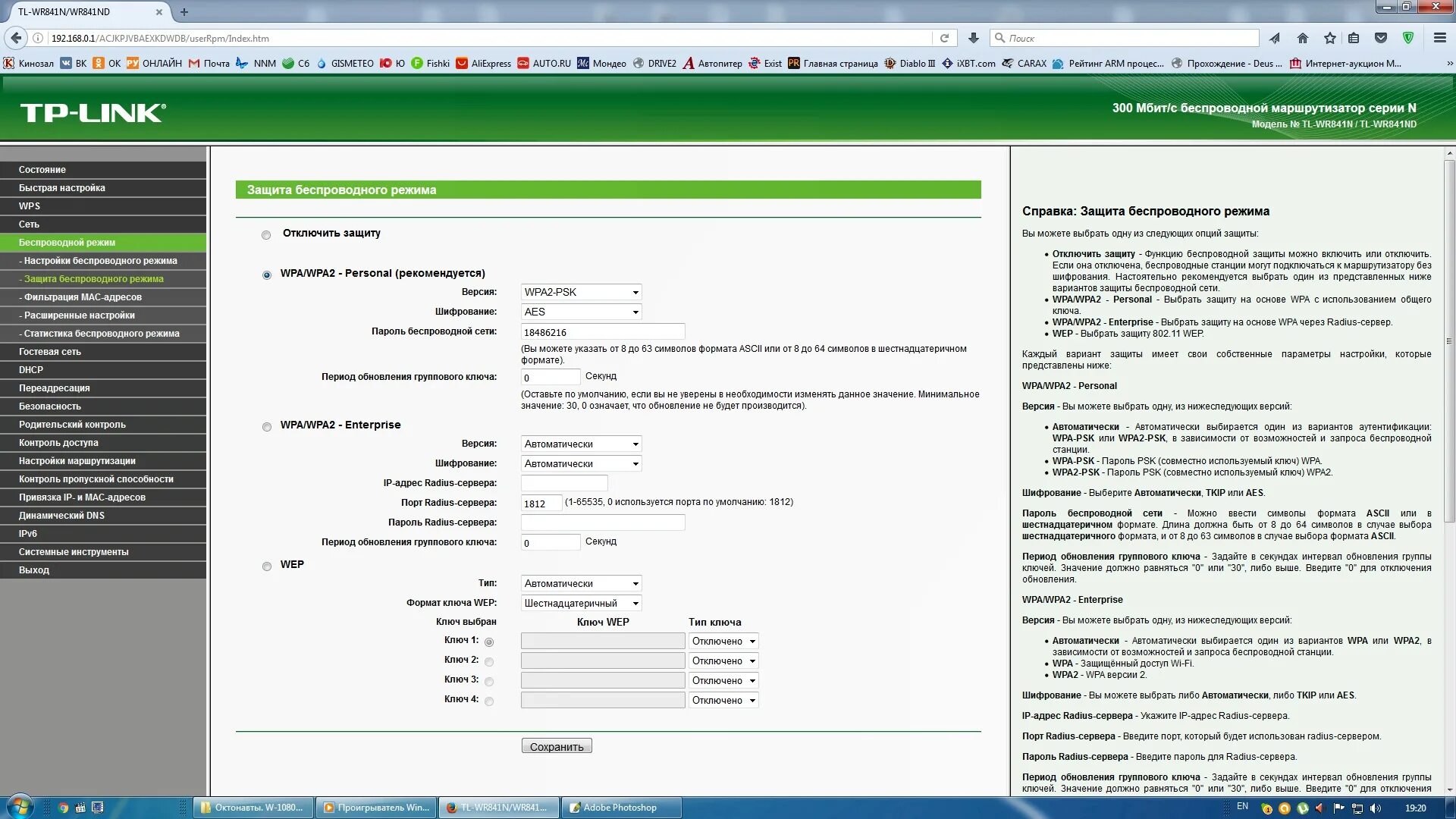Open a new browser tab with plus icon

184,12
